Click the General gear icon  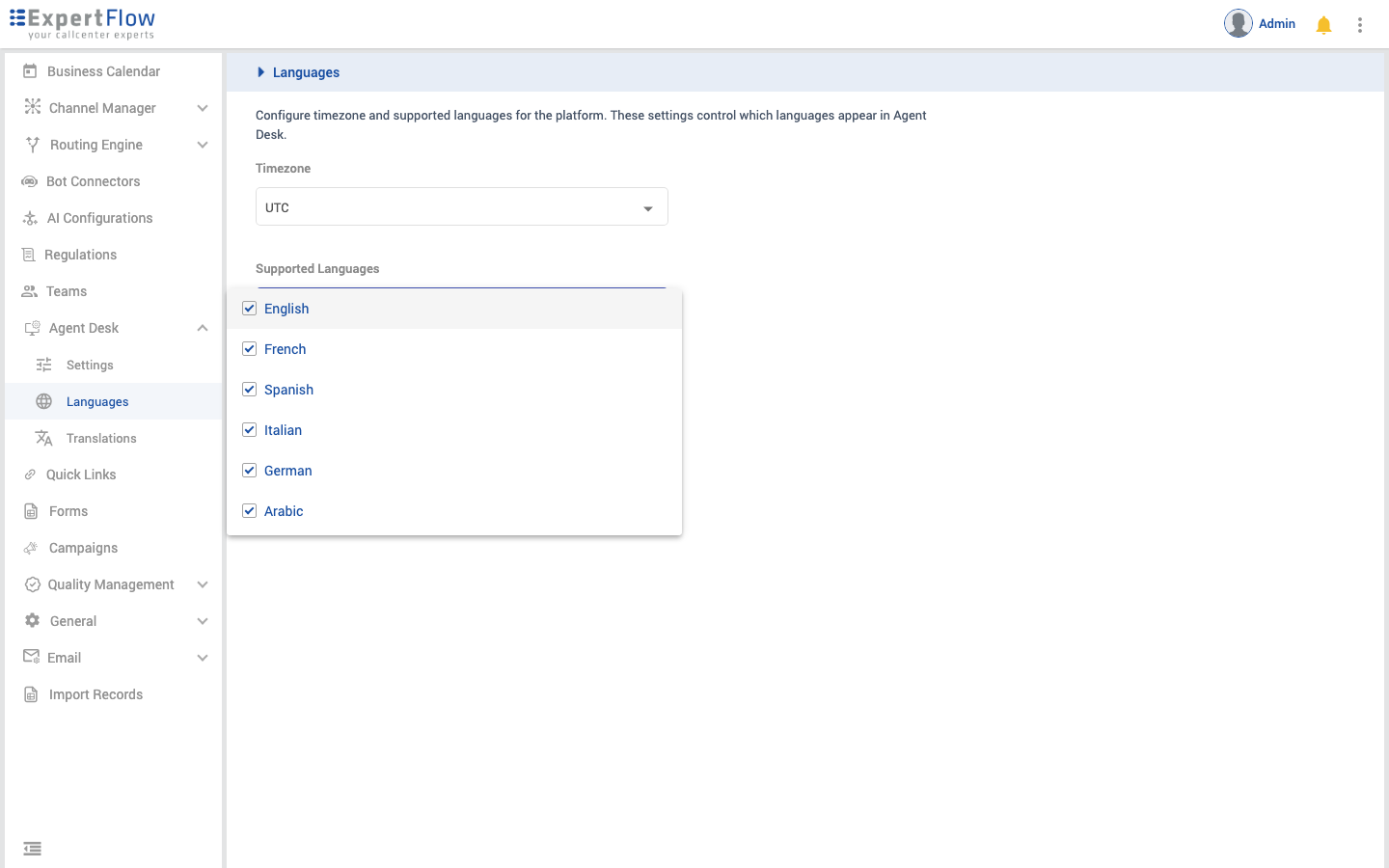click(x=32, y=621)
